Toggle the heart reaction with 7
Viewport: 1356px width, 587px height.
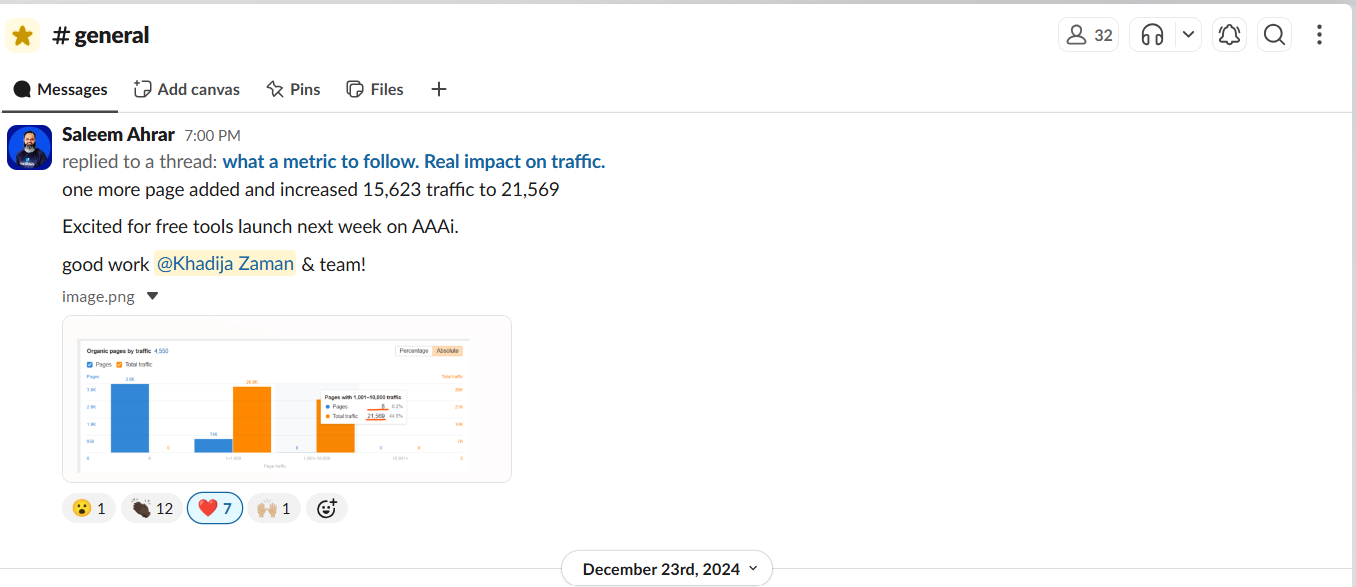coord(215,508)
